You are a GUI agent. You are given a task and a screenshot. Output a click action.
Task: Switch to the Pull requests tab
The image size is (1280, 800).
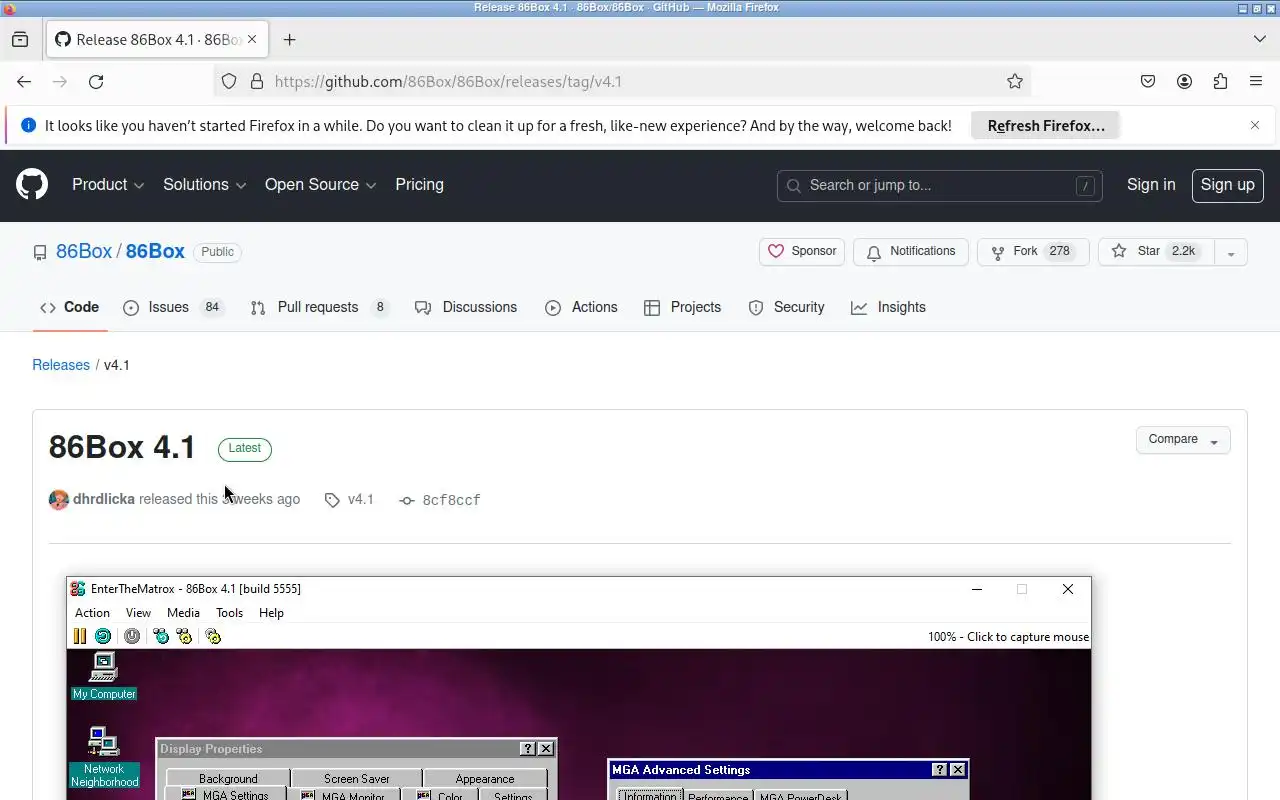(319, 308)
